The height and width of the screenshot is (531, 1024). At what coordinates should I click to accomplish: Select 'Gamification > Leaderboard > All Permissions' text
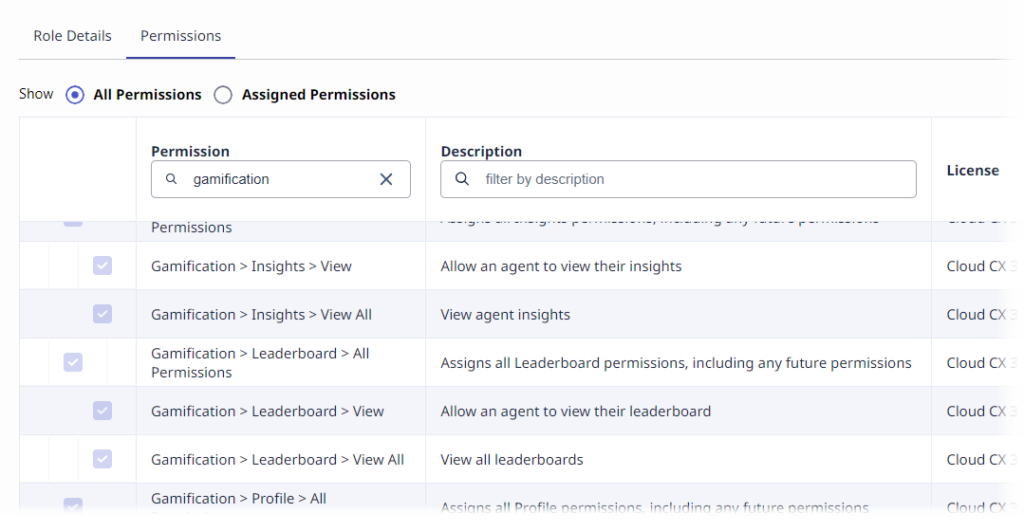(x=261, y=362)
